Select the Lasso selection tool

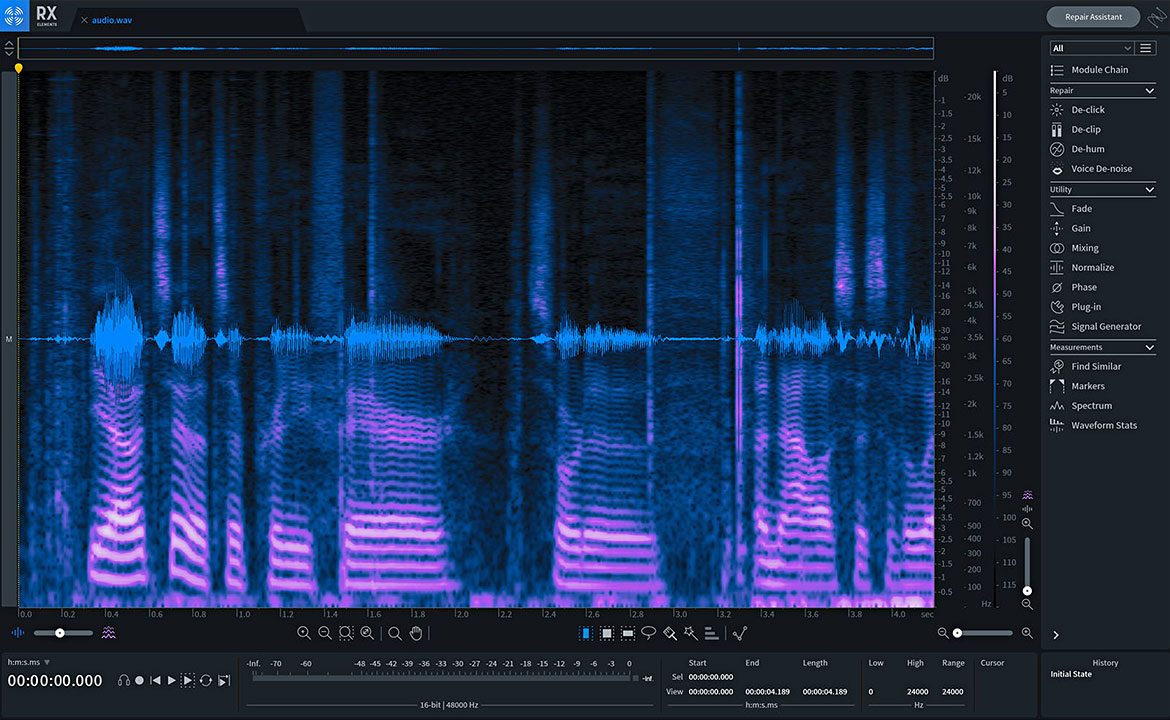649,633
